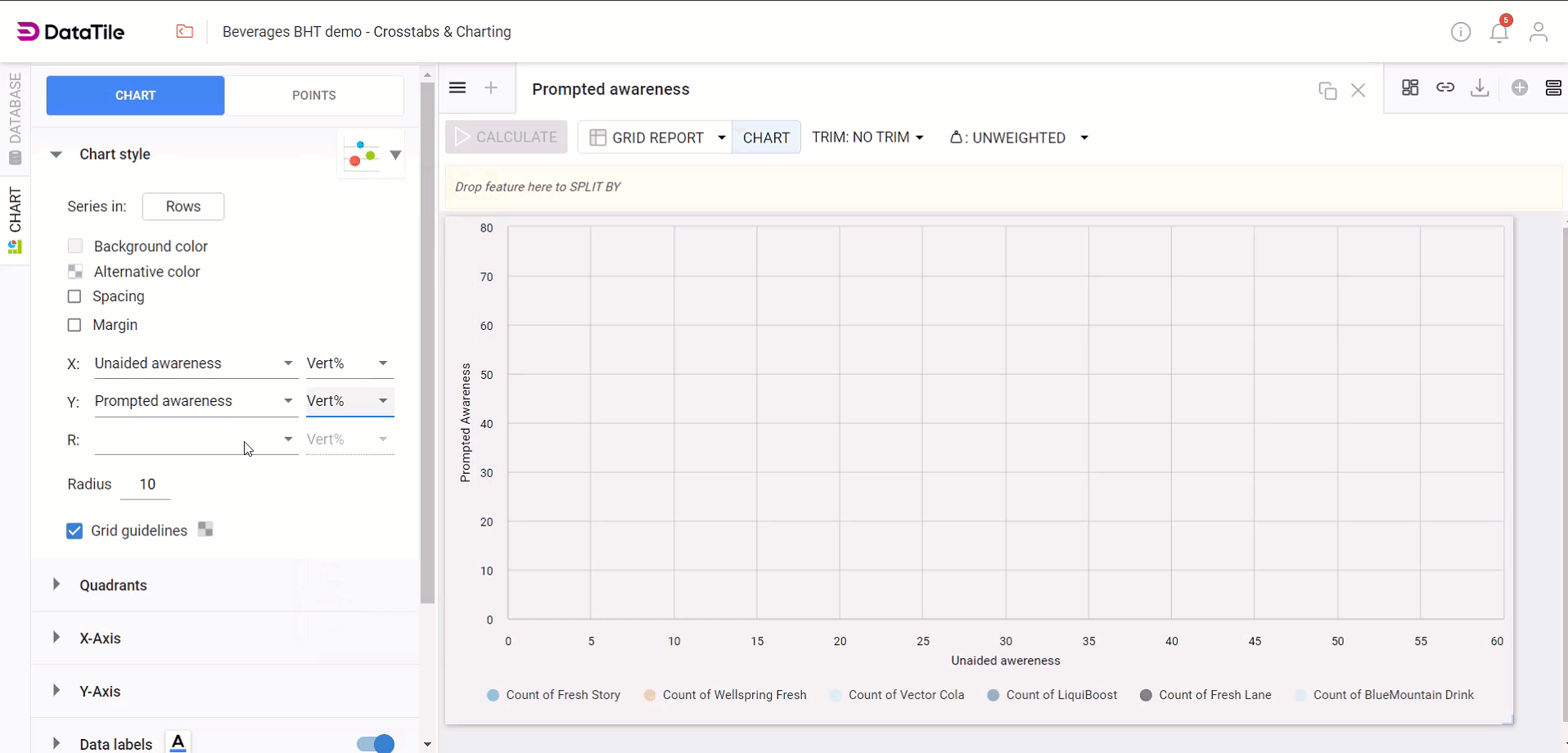Select the Grid Report view mode
Image resolution: width=1568 pixels, height=753 pixels.
coord(654,137)
